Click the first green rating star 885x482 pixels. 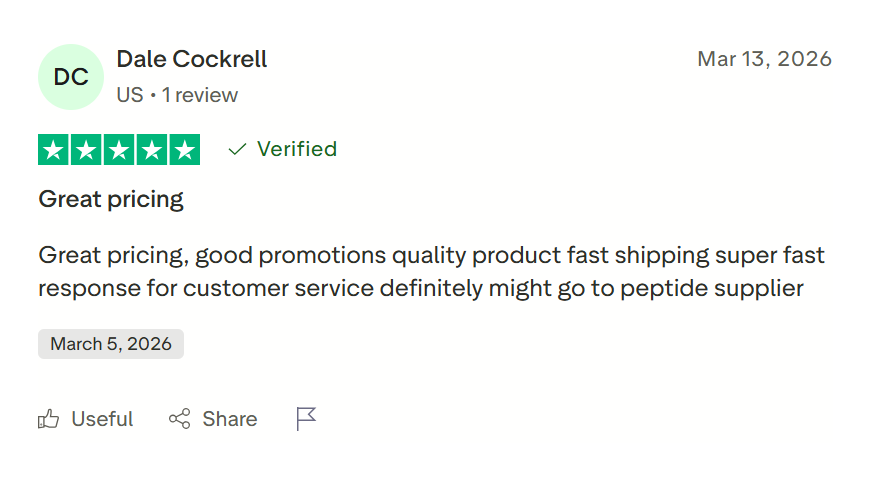click(x=54, y=150)
